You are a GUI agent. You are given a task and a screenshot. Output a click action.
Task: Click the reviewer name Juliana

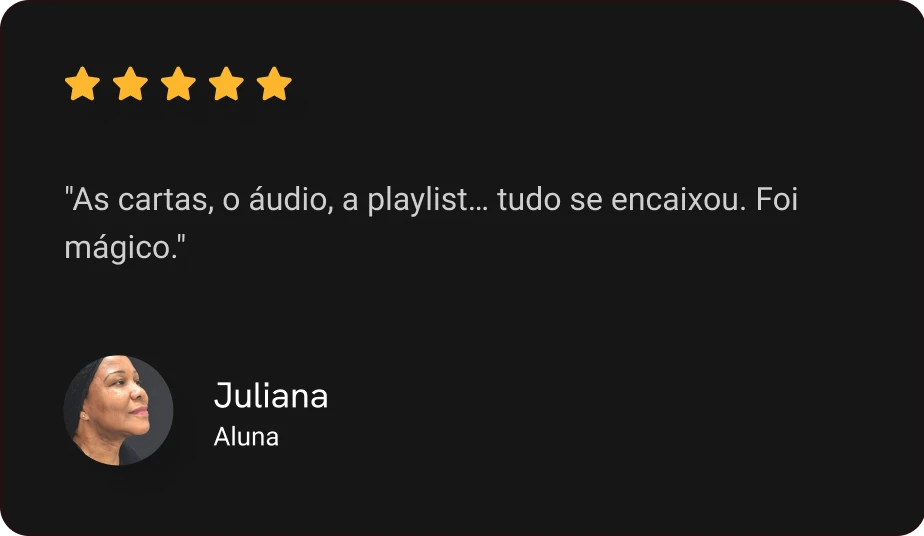pos(270,395)
